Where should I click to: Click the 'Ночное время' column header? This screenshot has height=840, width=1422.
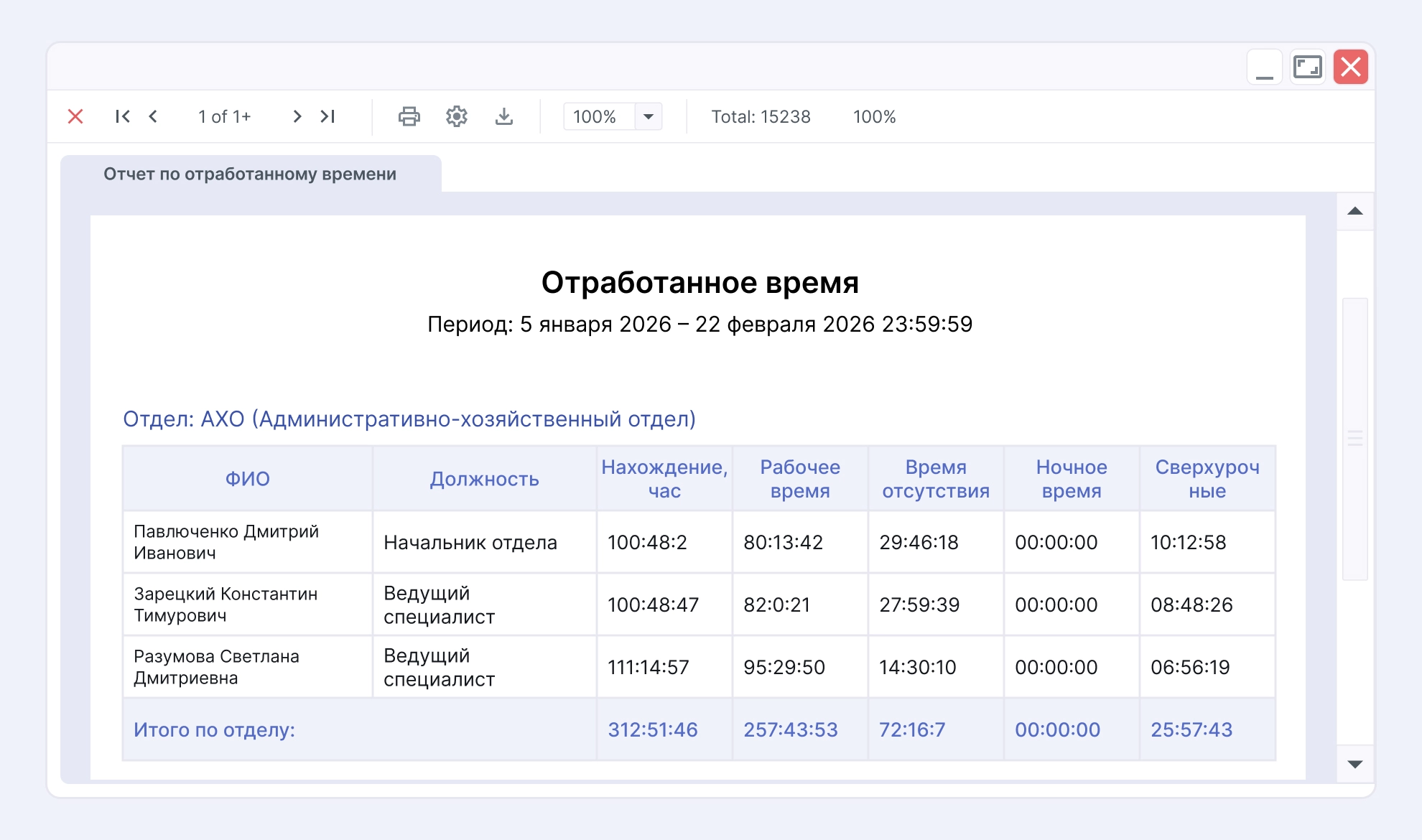point(1072,479)
